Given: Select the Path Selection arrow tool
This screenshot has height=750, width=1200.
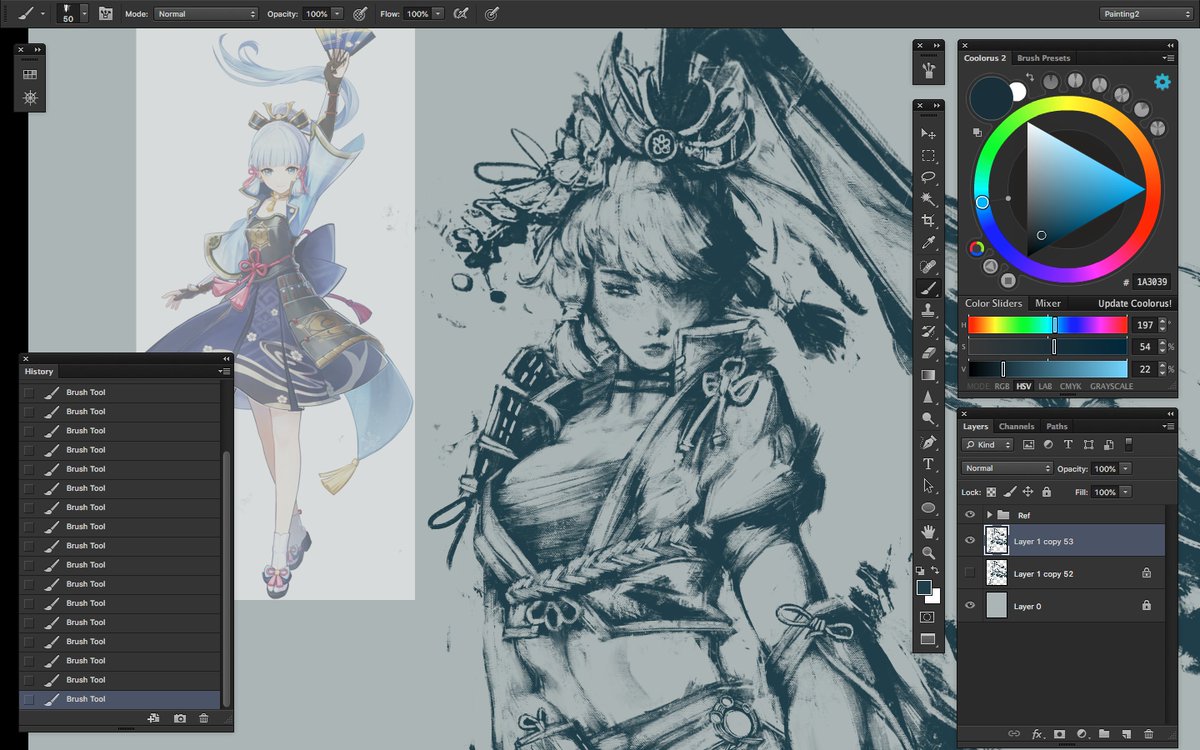Looking at the screenshot, I should pyautogui.click(x=928, y=486).
